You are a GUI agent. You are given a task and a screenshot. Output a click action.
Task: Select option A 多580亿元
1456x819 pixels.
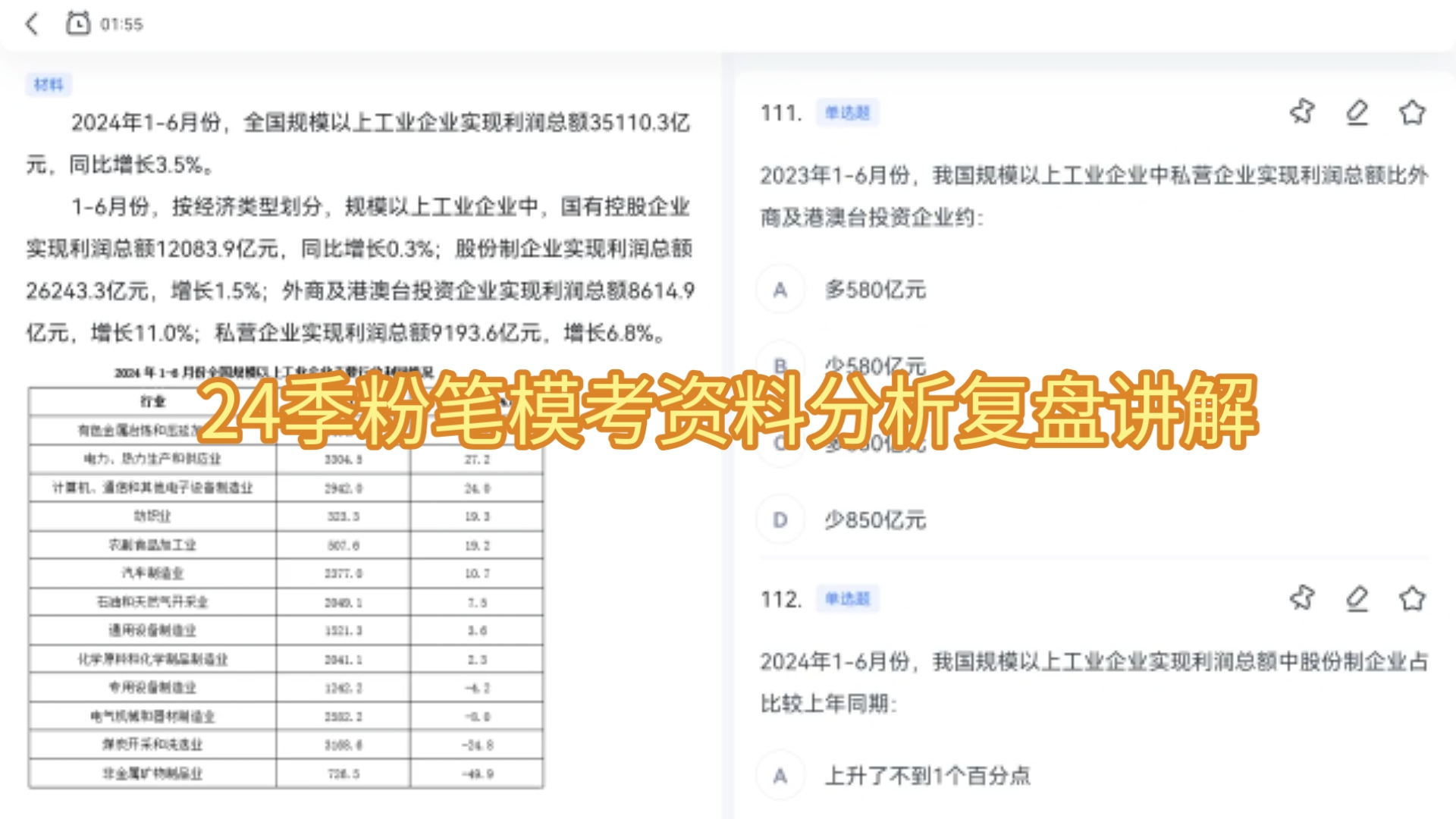tap(842, 290)
